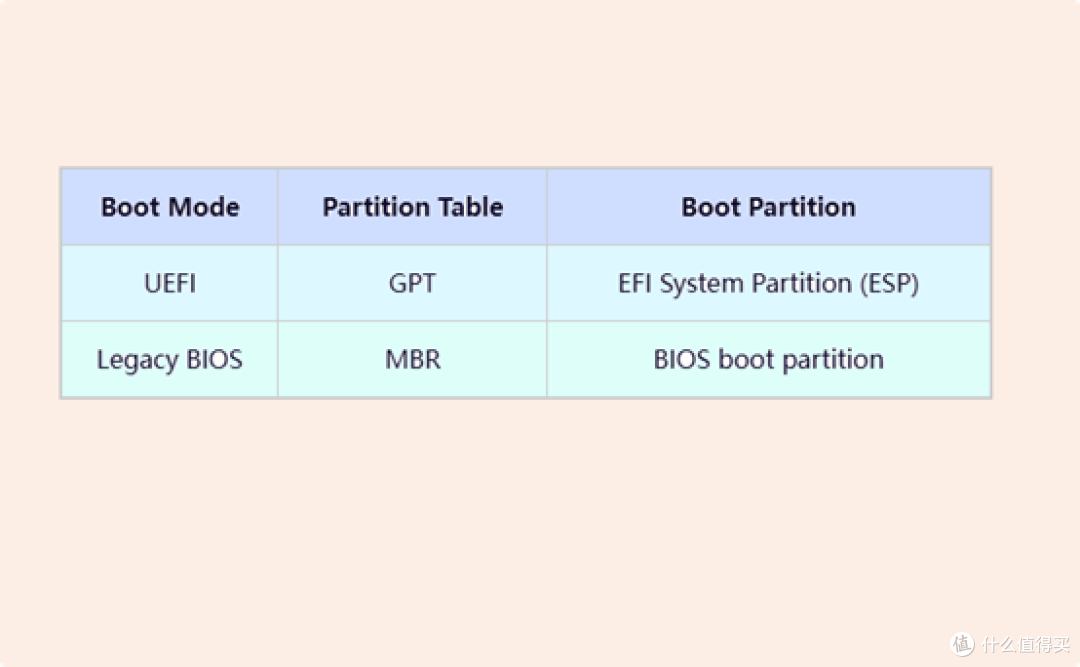Screen dimensions: 1080x667
Task: Click the word Legacy in the table
Action: pos(138,360)
